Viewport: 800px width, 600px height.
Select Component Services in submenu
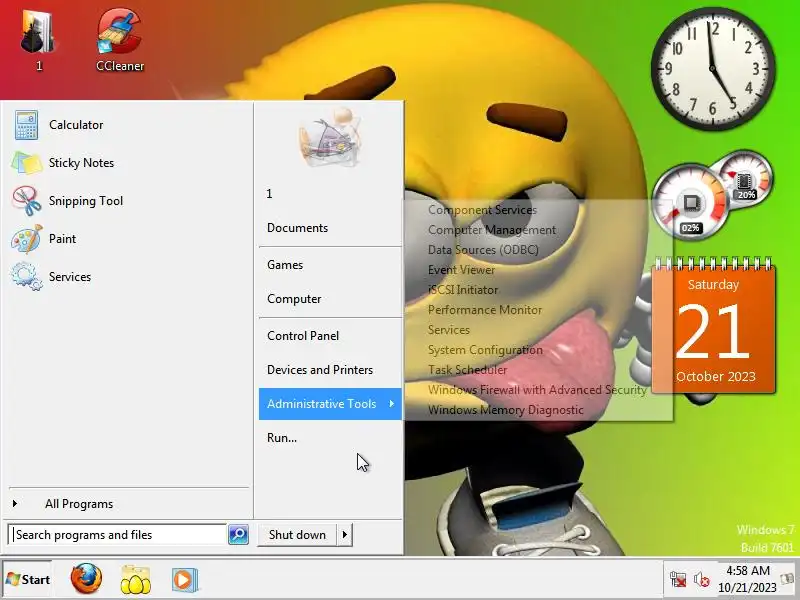coord(538,210)
